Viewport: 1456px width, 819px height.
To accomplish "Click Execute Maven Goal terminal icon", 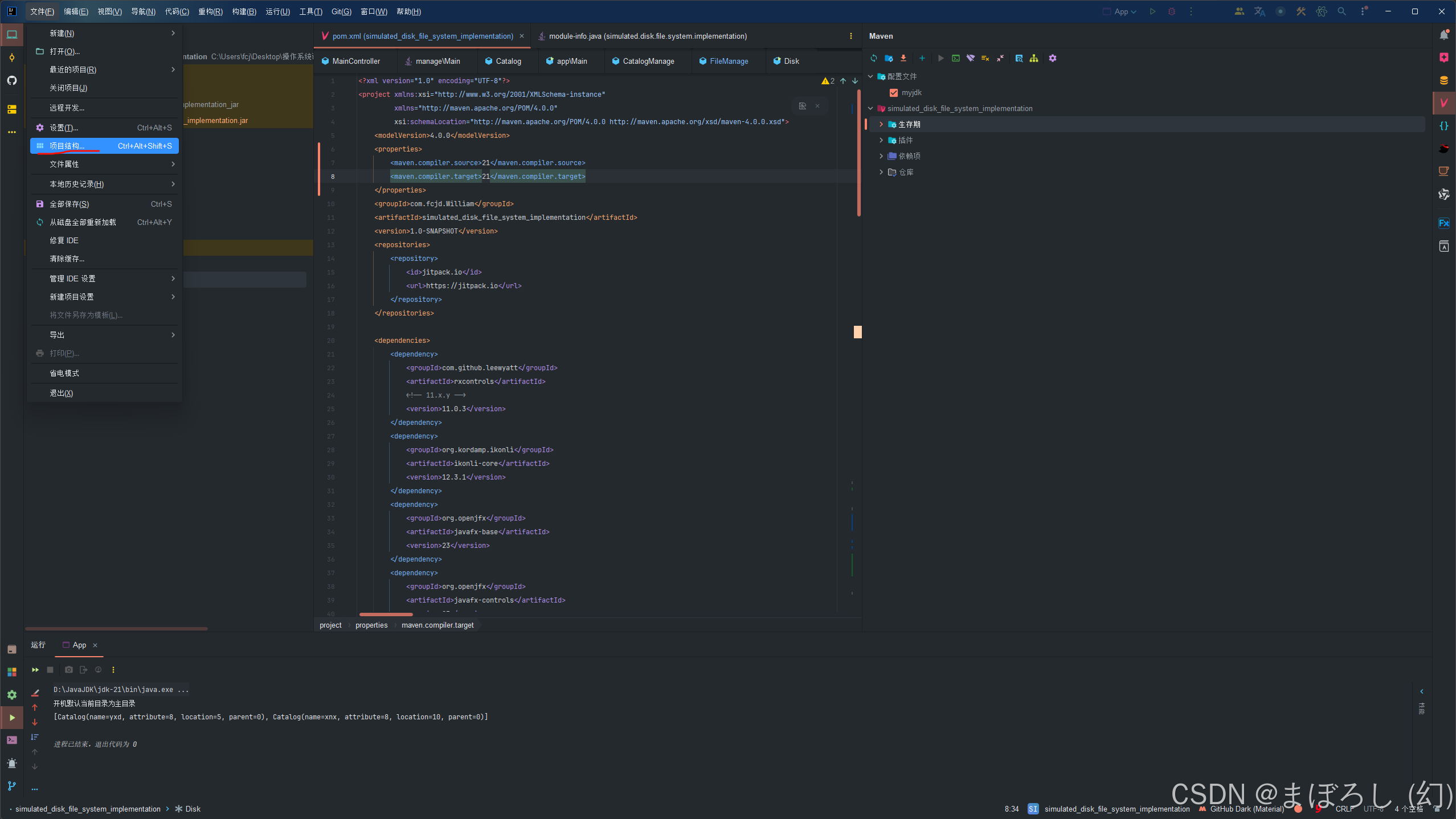I will (956, 58).
